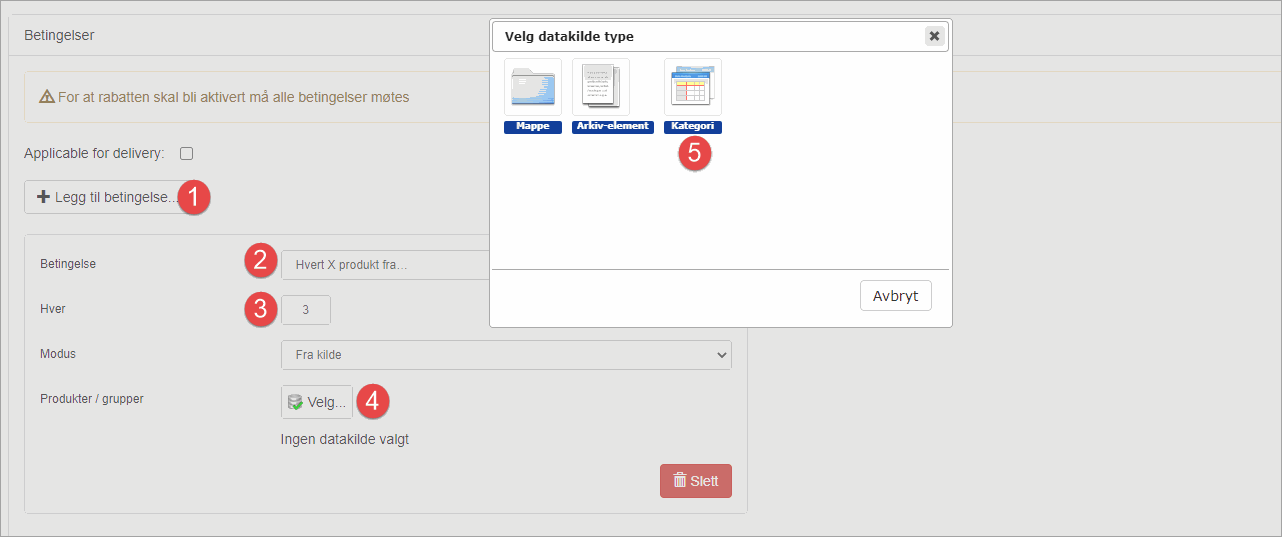Click the Velg datasource button

click(317, 402)
